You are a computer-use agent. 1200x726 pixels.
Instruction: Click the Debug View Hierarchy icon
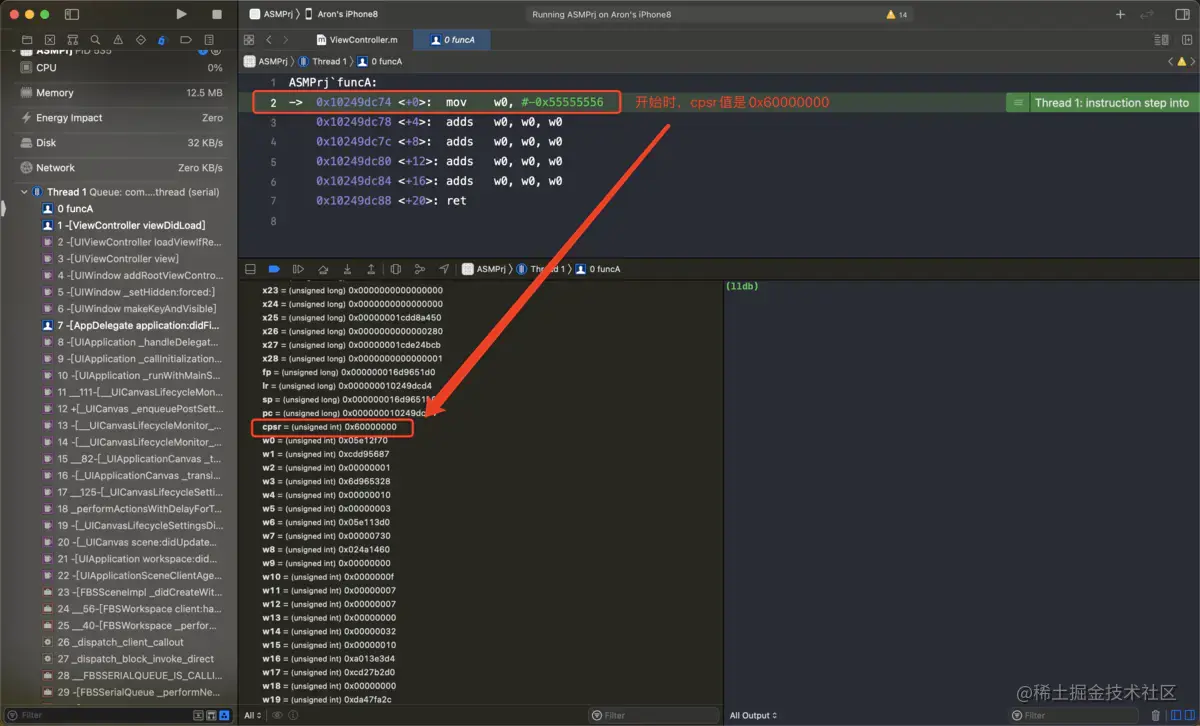[396, 269]
